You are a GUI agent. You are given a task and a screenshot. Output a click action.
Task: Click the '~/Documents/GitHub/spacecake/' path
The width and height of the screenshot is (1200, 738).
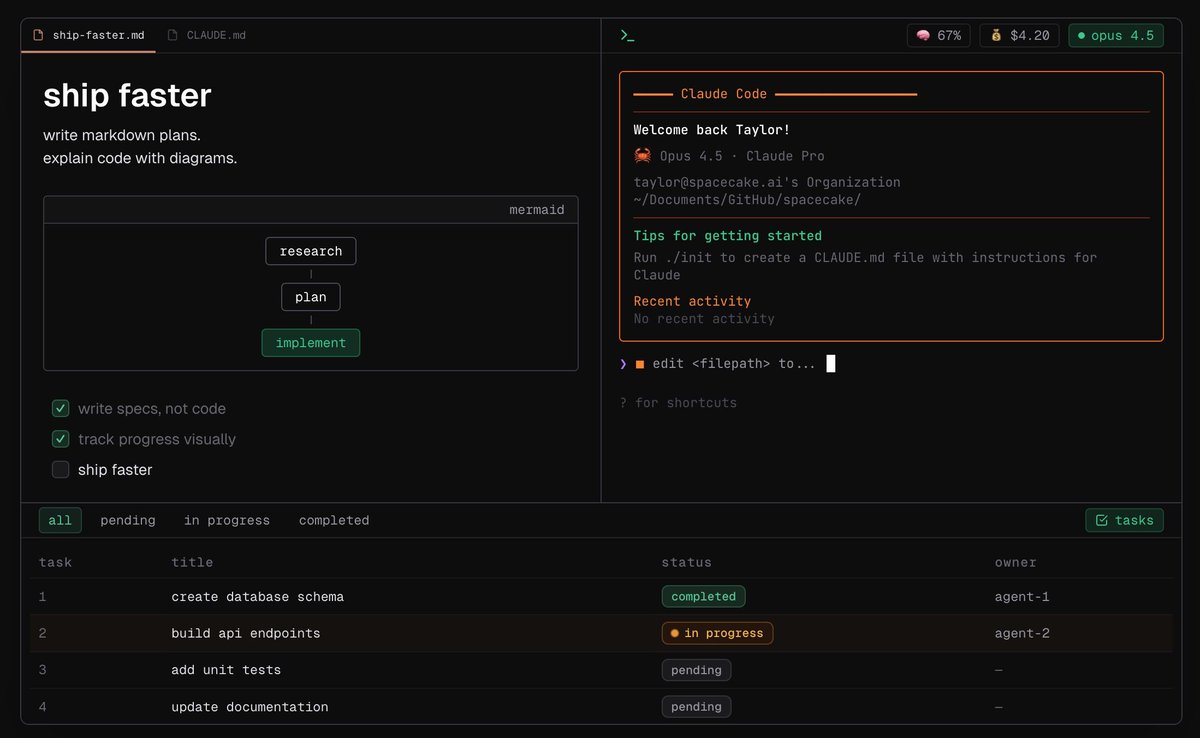tap(748, 199)
